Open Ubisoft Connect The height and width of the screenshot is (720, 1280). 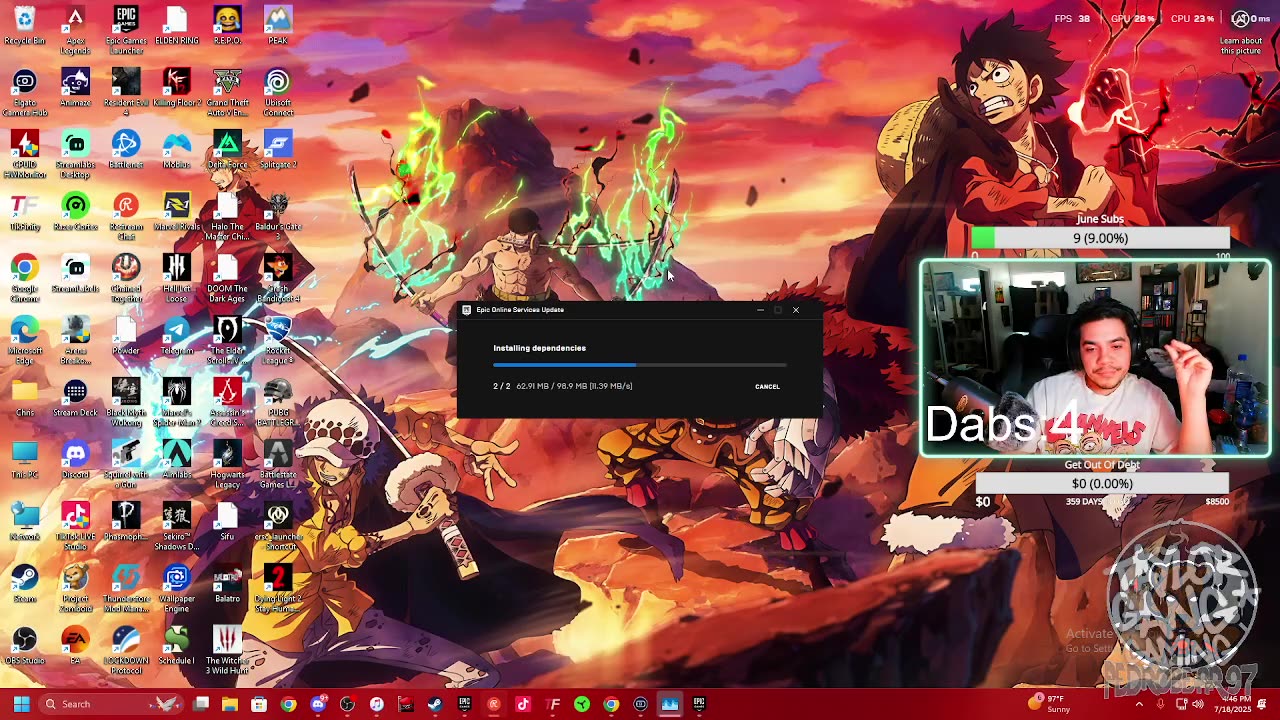tap(278, 93)
